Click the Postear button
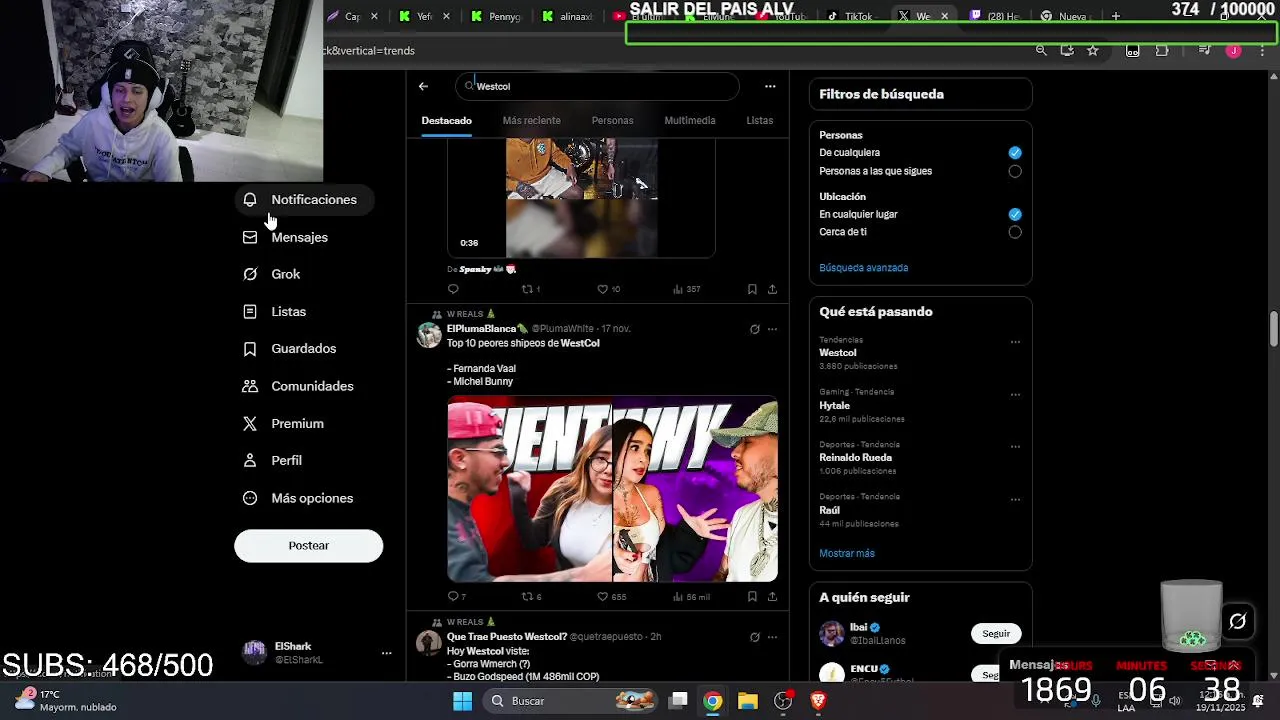1280x720 pixels. [x=308, y=546]
